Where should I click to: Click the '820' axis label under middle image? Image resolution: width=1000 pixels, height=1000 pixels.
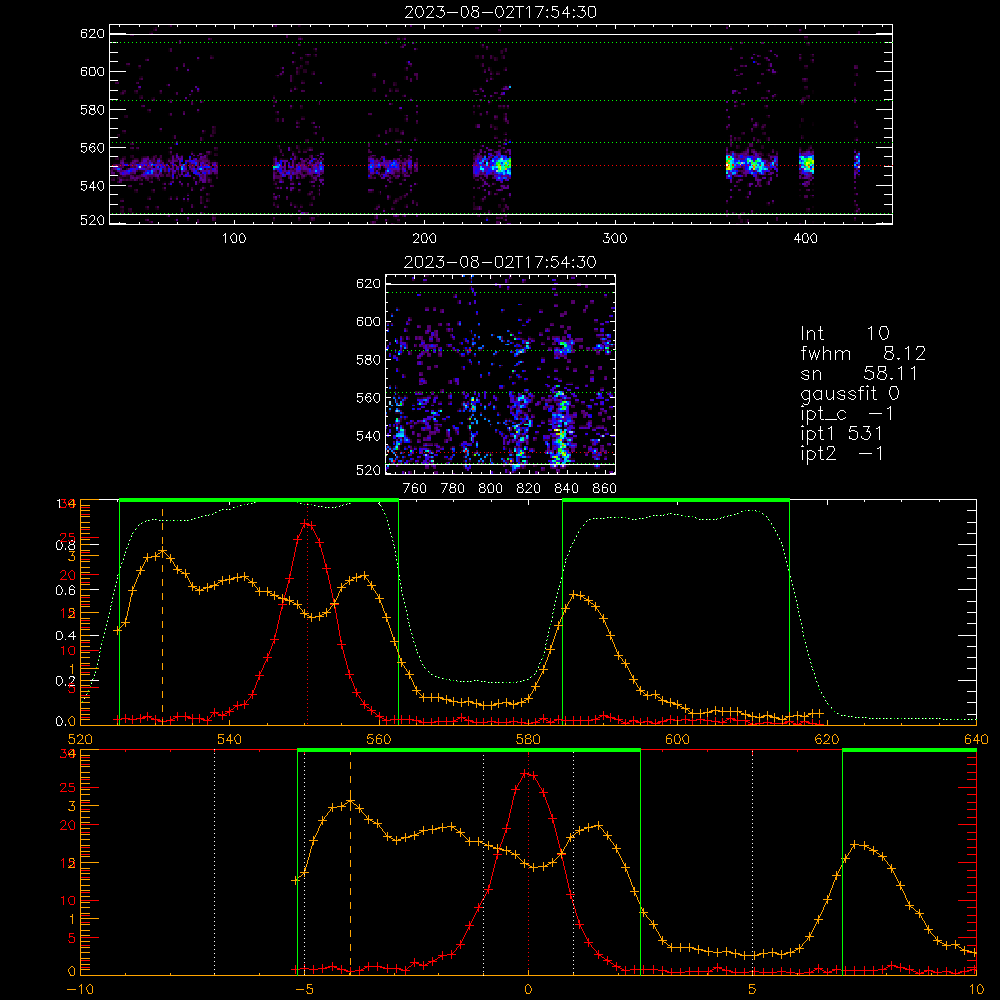click(x=528, y=489)
